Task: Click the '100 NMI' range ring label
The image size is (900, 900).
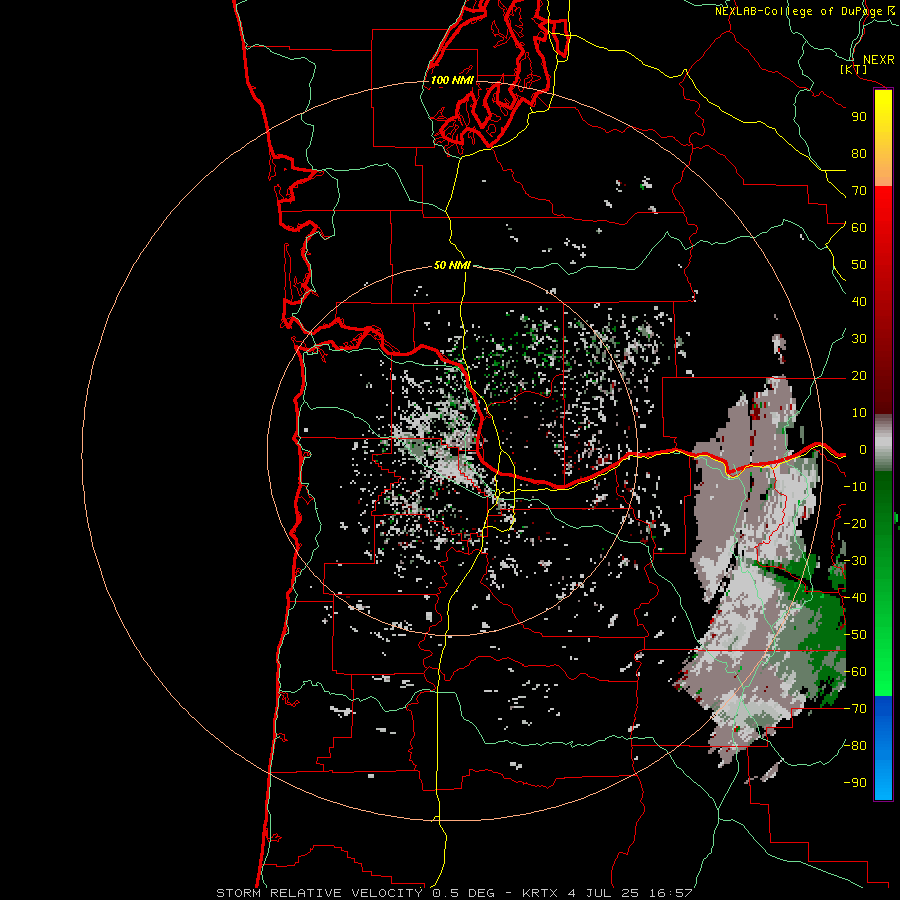Action: pos(452,80)
